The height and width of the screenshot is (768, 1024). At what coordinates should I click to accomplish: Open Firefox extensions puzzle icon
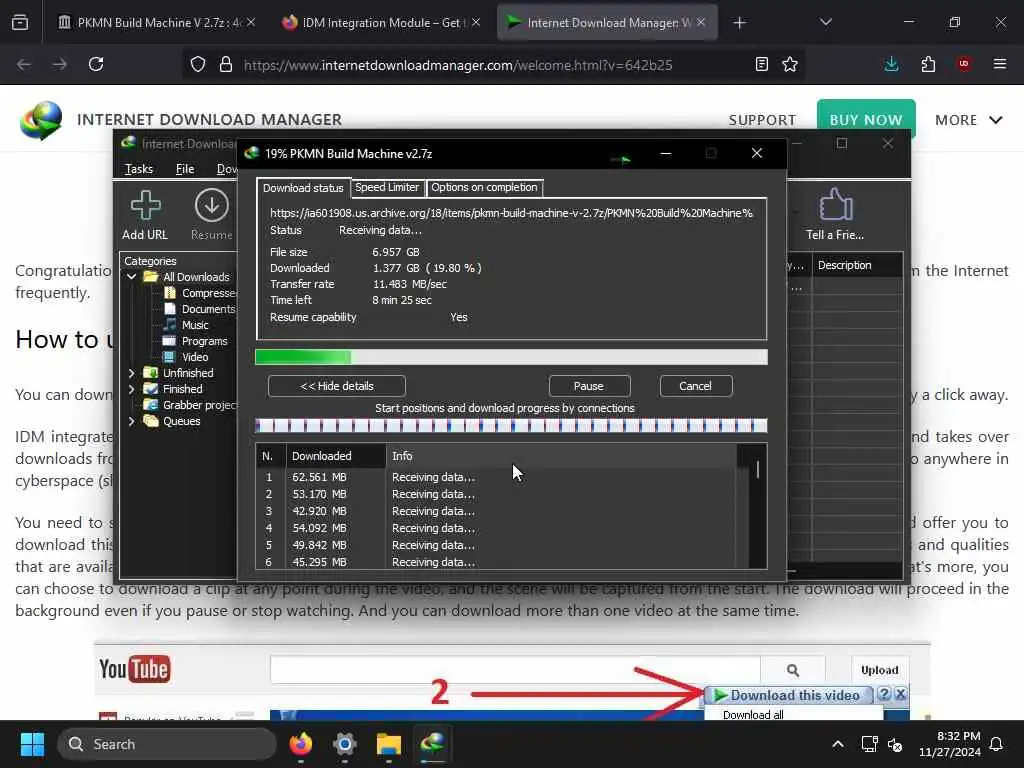tap(928, 64)
